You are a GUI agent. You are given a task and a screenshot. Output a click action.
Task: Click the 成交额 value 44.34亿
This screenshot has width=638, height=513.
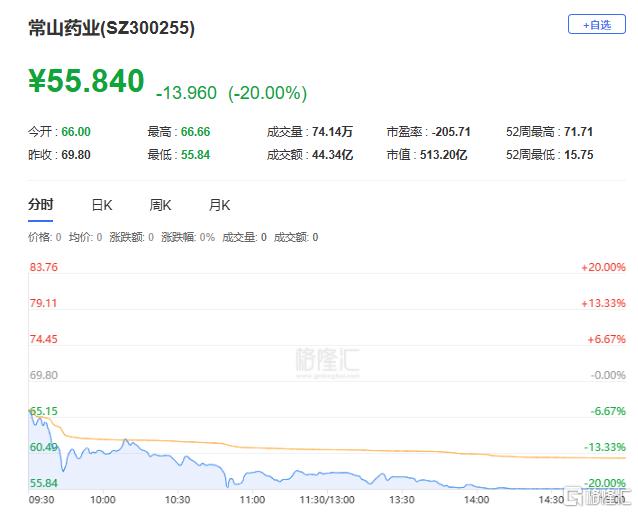point(332,155)
